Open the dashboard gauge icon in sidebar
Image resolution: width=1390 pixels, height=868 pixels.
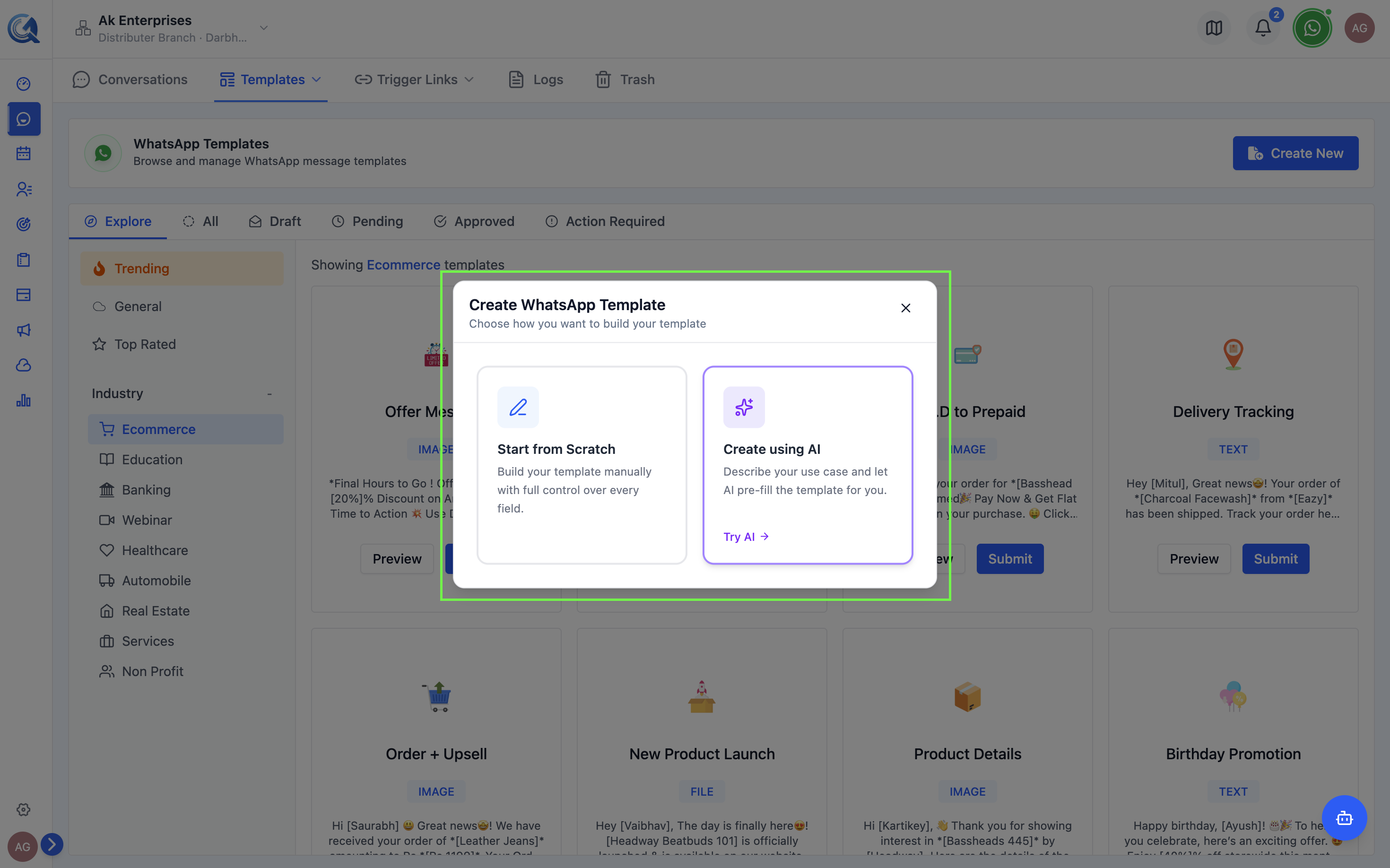coord(24,84)
